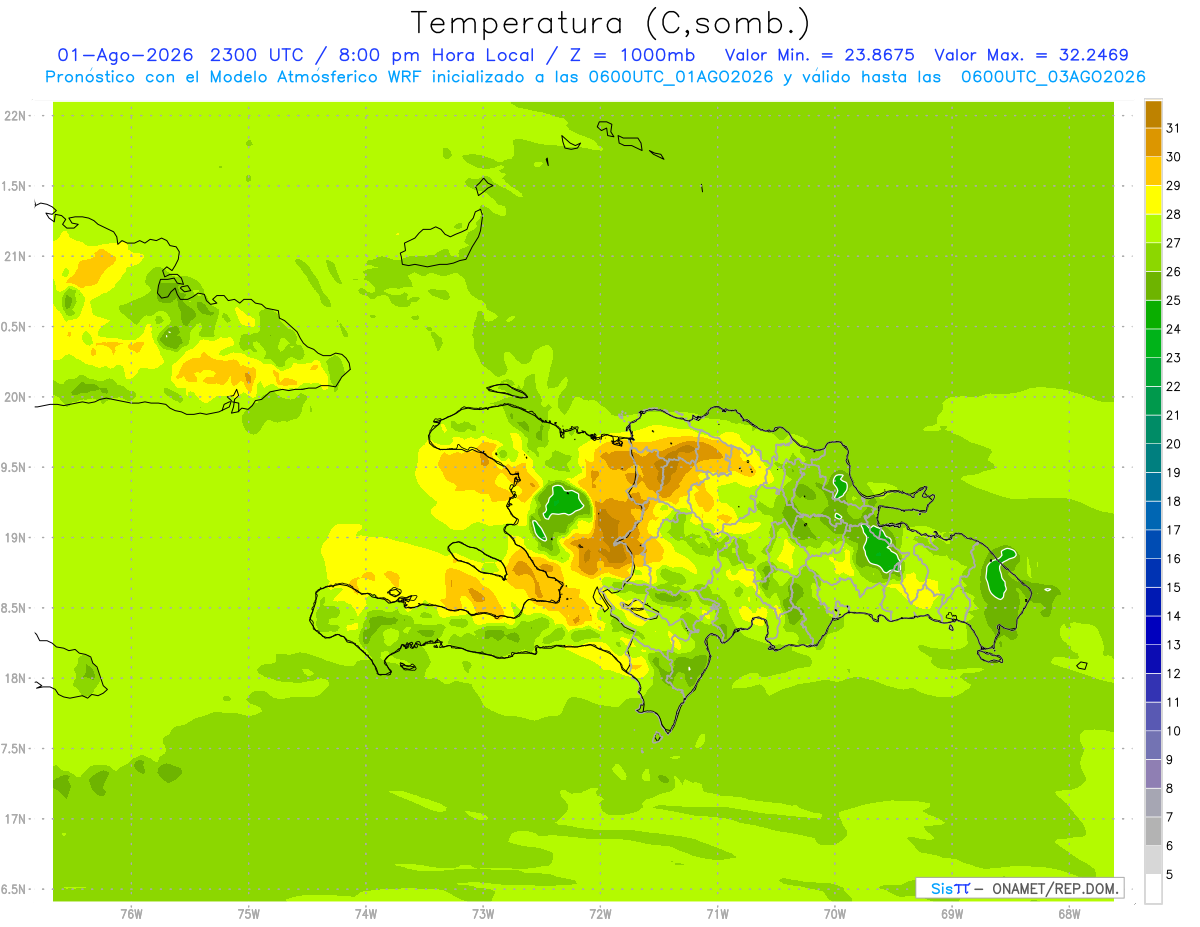
Task: Click the "ONAMET/REP.DOM." credit label
Action: click(1055, 888)
